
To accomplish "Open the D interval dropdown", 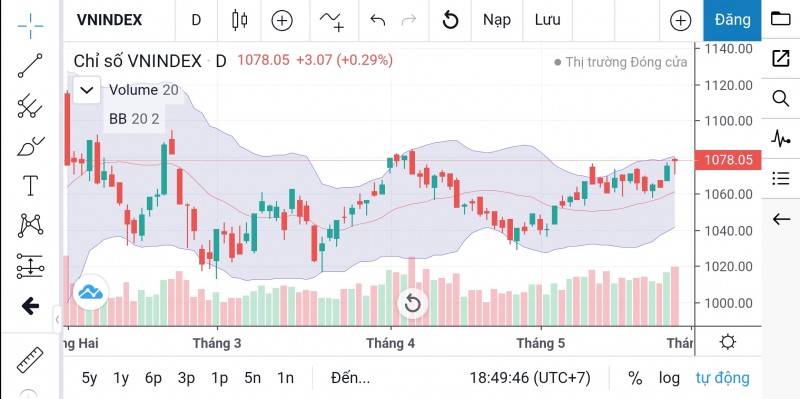I will point(196,20).
